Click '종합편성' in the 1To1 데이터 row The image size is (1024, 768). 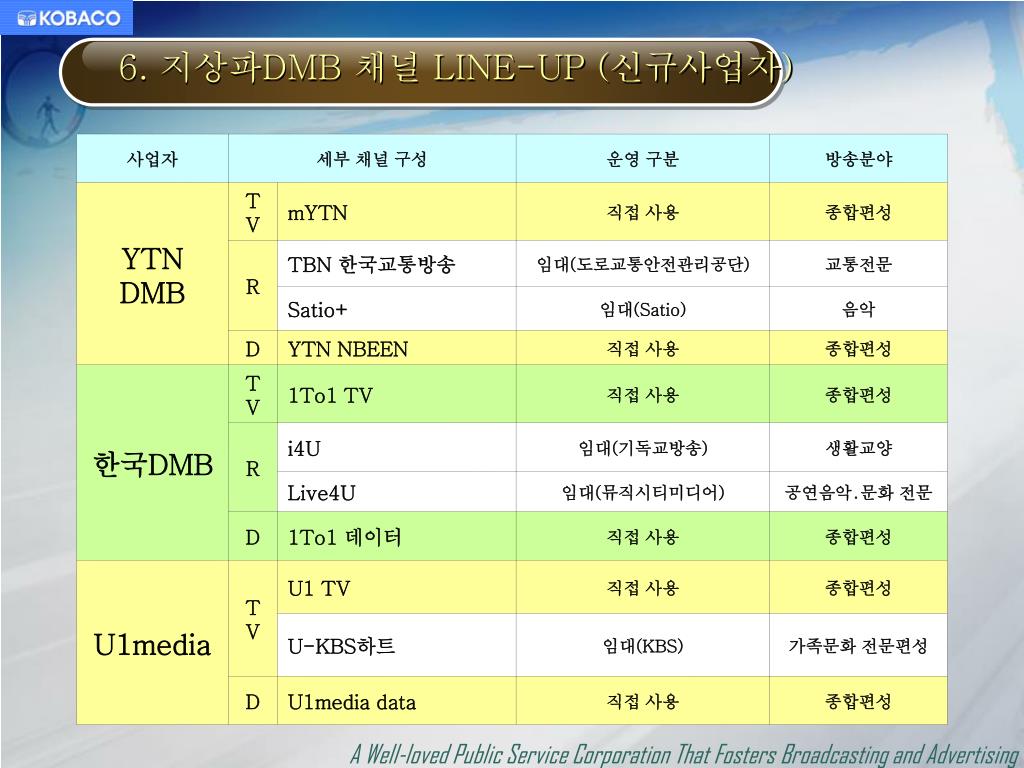[858, 536]
